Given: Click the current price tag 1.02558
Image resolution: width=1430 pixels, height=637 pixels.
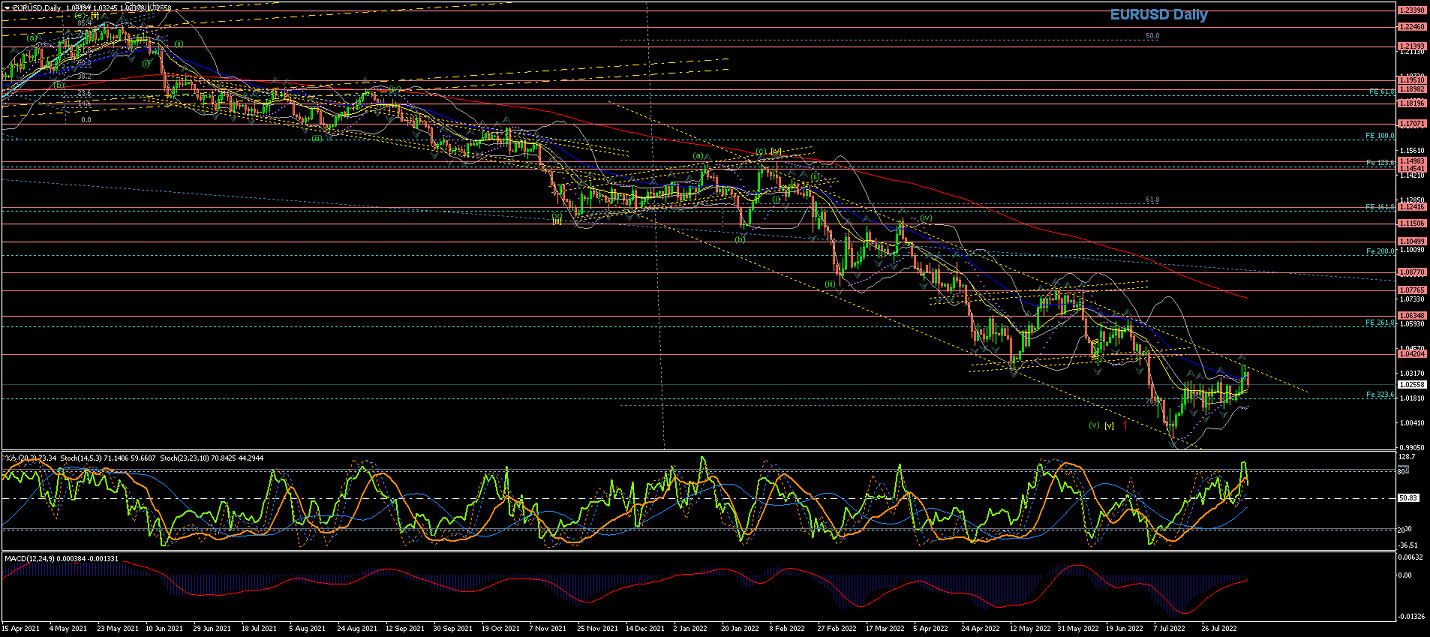Looking at the screenshot, I should (x=1411, y=385).
